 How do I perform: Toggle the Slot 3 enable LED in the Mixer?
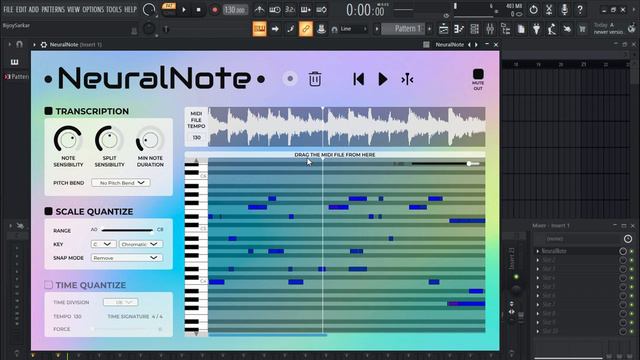tap(632, 269)
